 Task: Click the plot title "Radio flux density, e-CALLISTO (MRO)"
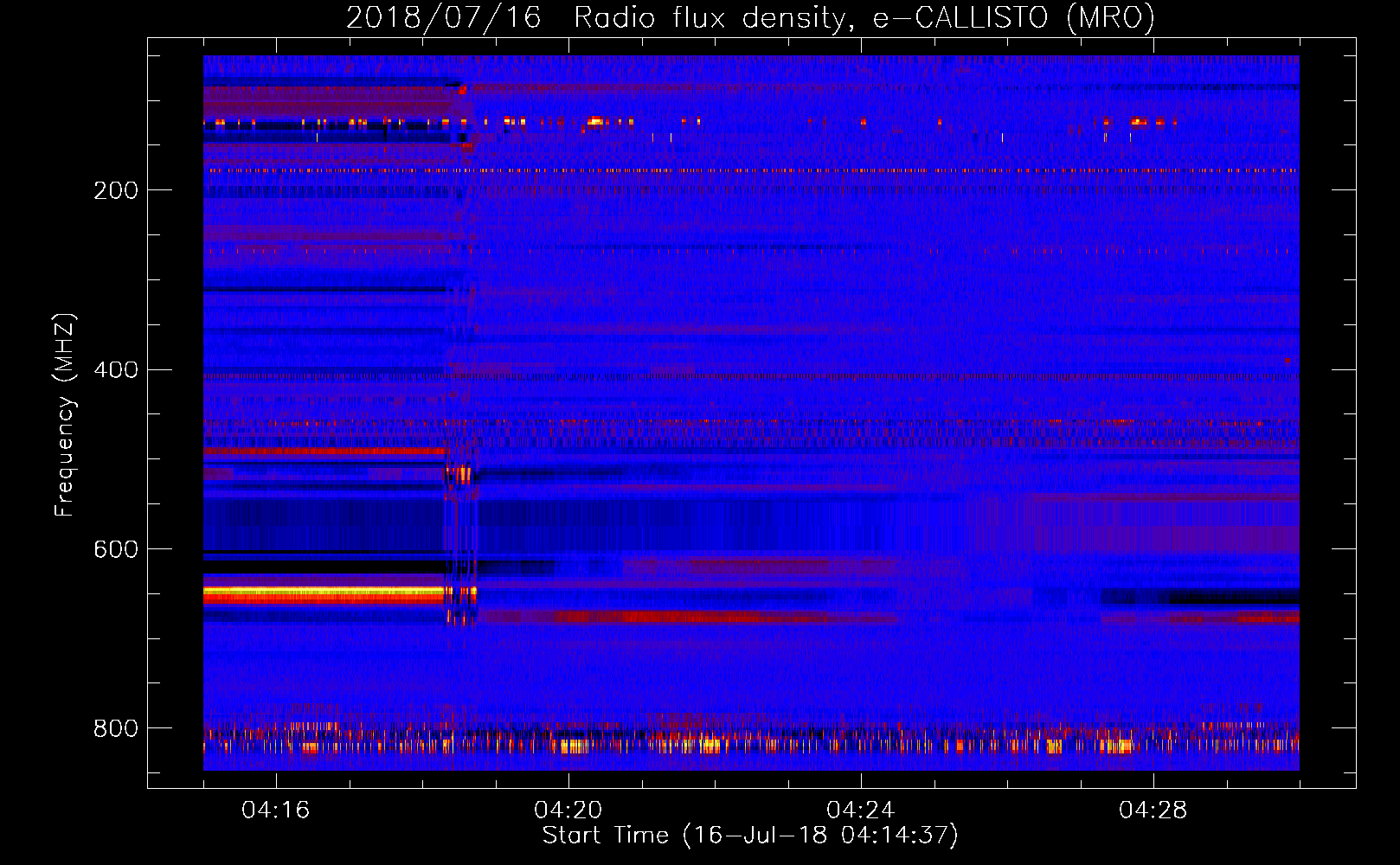[x=864, y=17]
